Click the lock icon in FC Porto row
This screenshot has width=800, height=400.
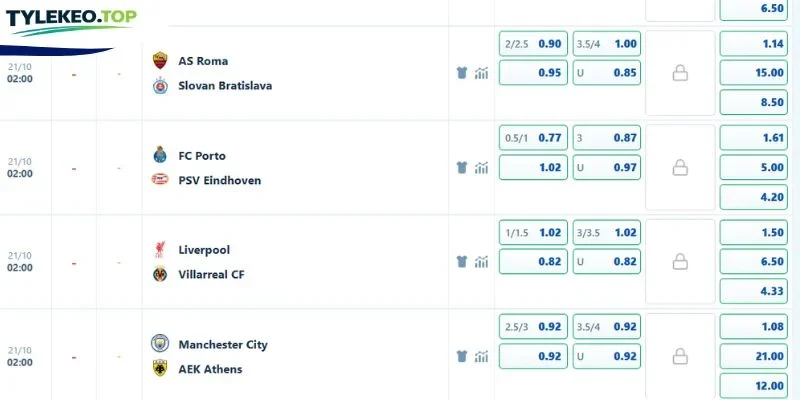click(x=680, y=168)
